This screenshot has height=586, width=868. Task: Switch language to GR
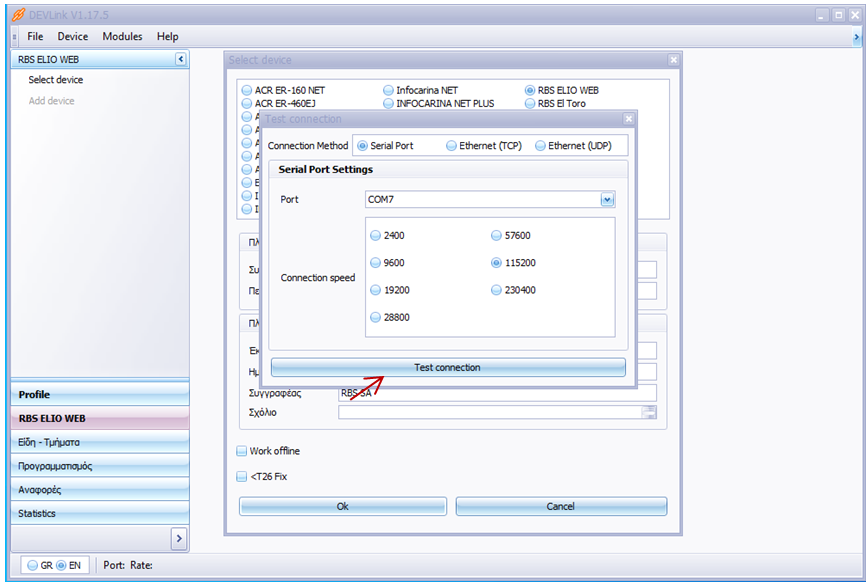[33, 565]
